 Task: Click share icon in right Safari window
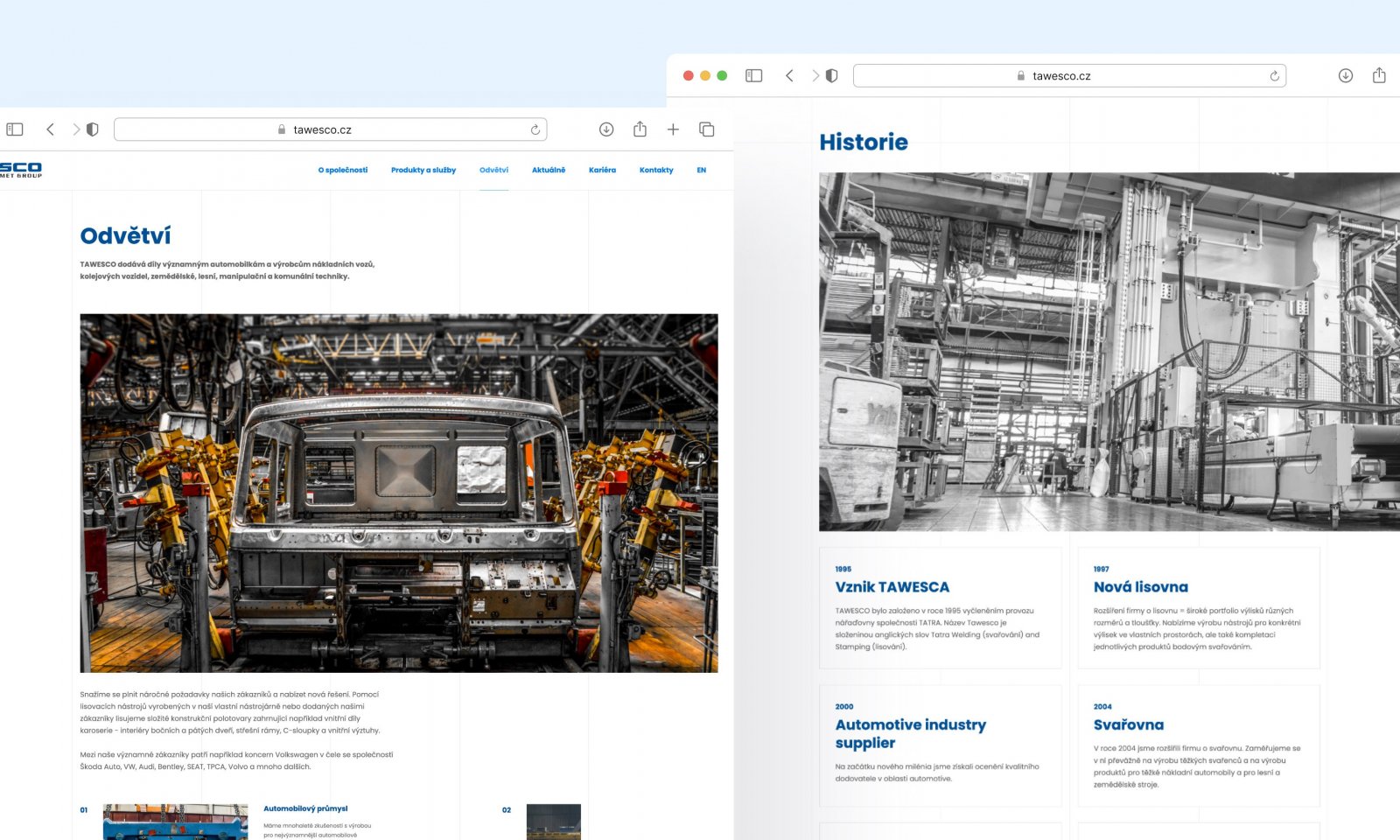[x=1379, y=75]
